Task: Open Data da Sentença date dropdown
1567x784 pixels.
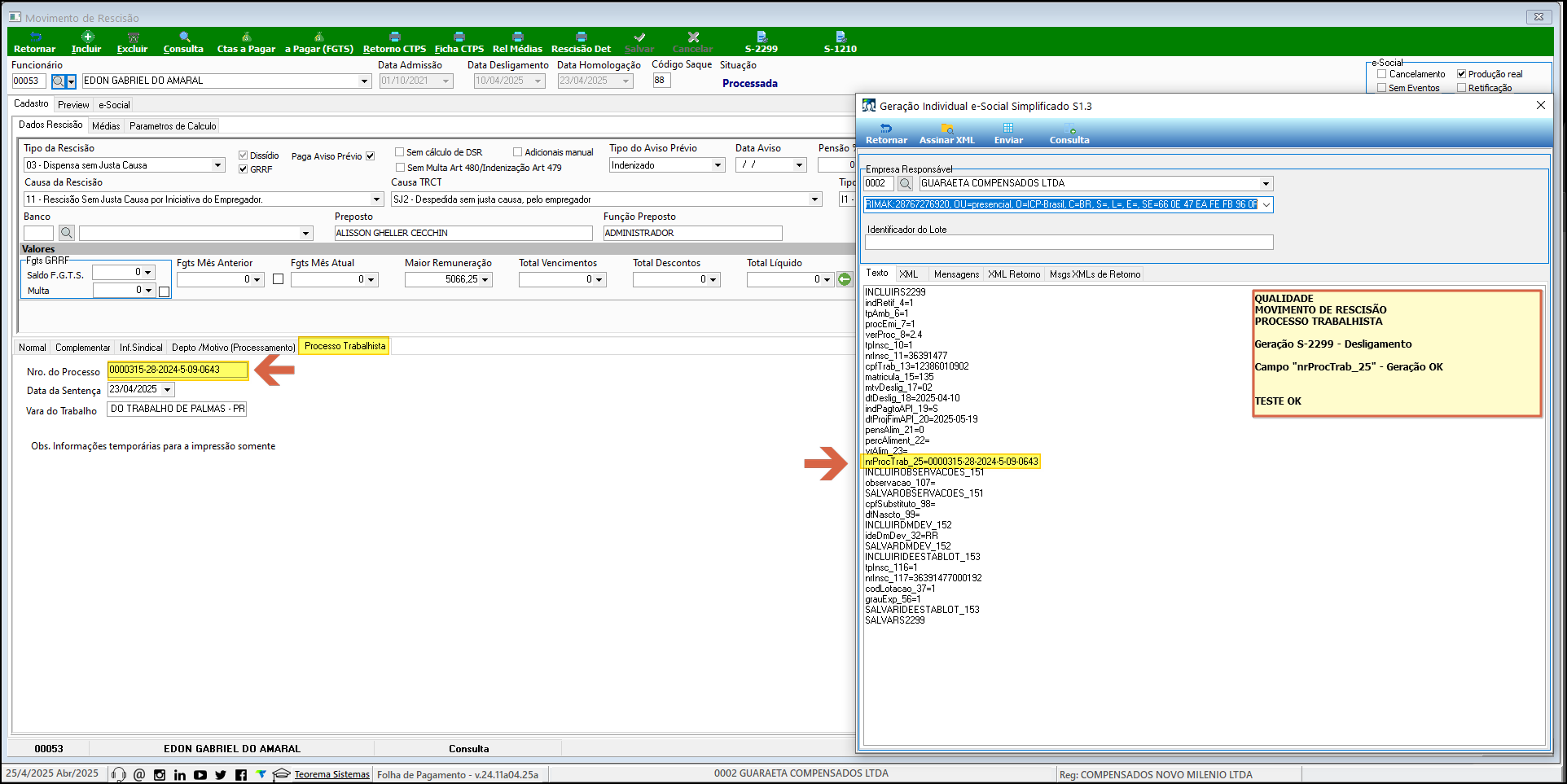Action: [x=168, y=390]
